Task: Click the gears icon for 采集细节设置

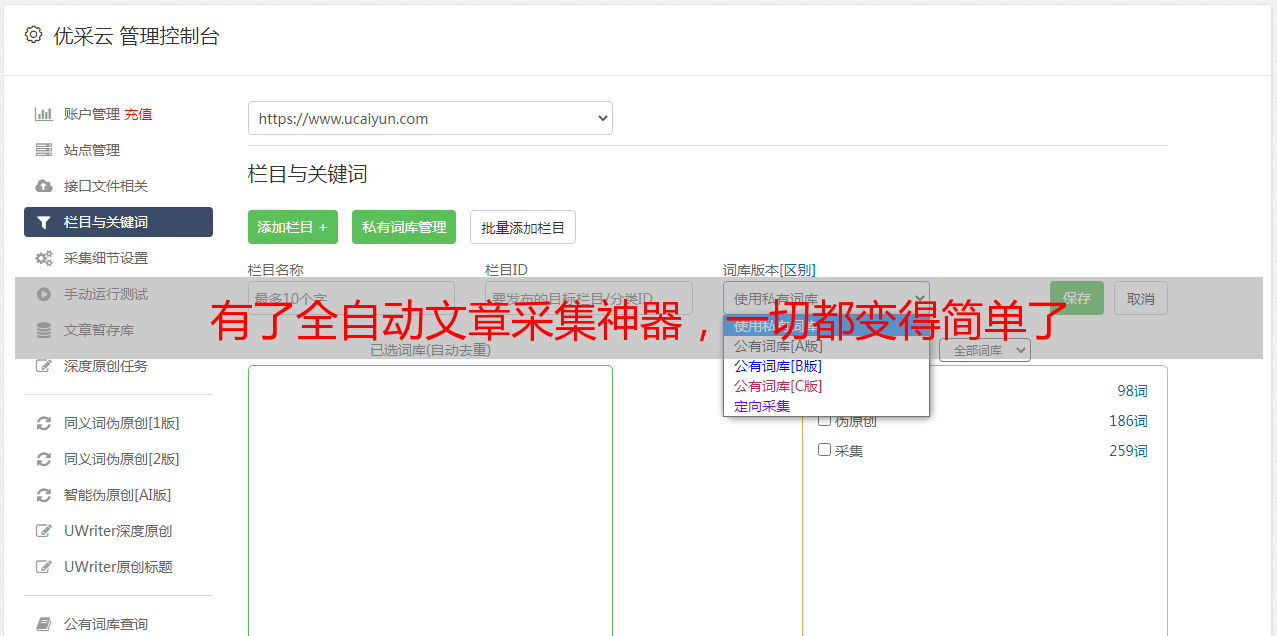Action: (x=43, y=258)
